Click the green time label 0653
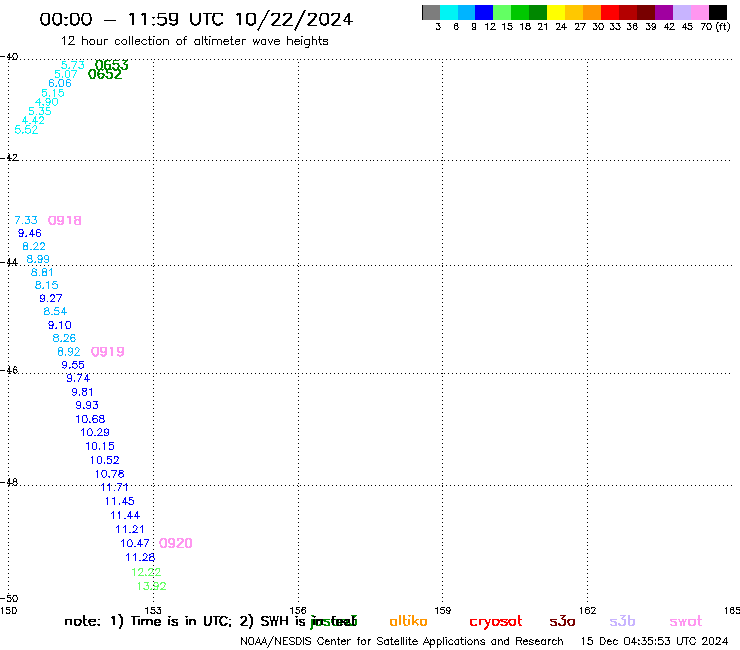Image resolution: width=740 pixels, height=650 pixels. 111,65
